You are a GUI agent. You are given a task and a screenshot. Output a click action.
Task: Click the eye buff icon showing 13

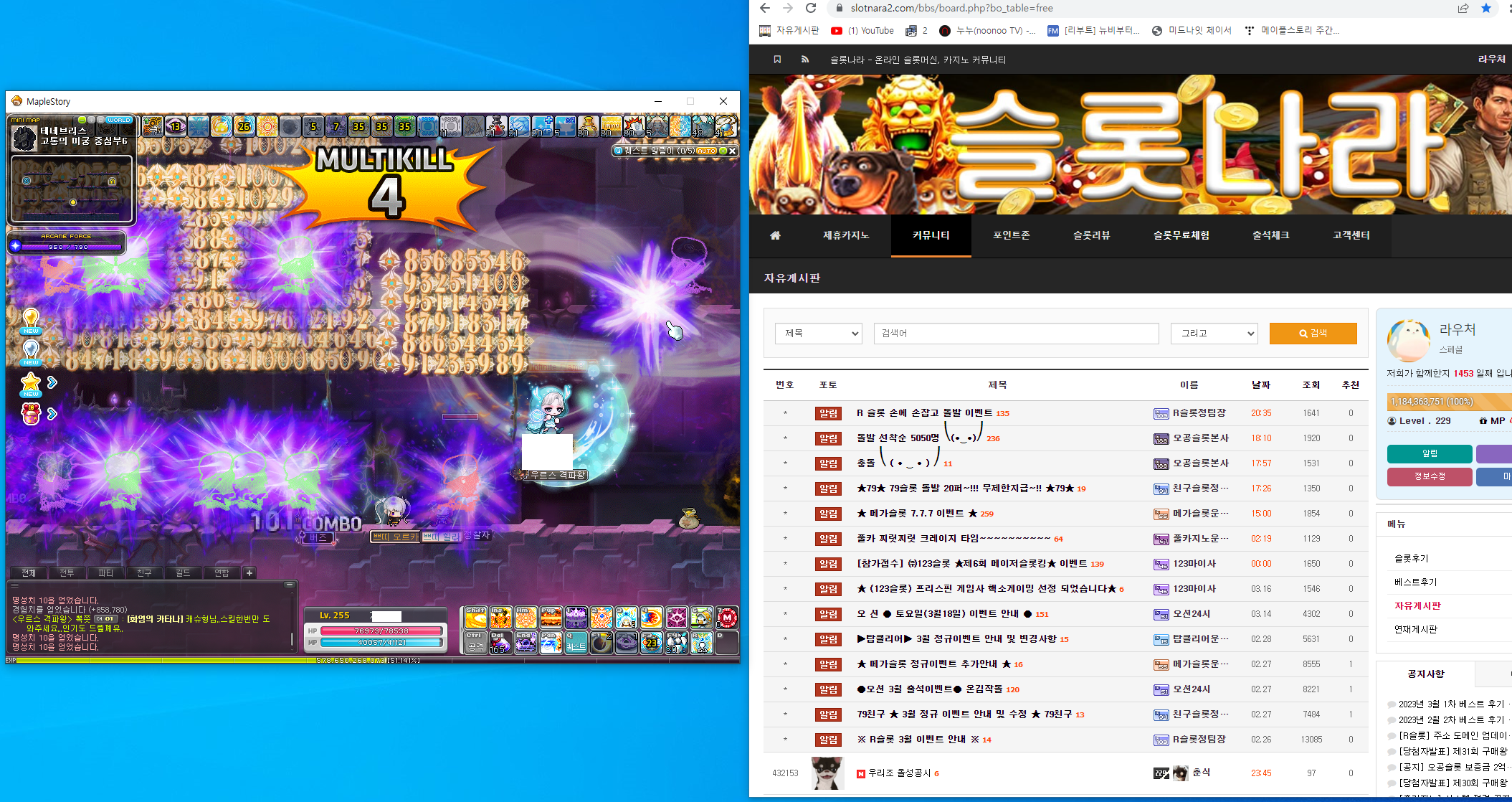click(176, 126)
